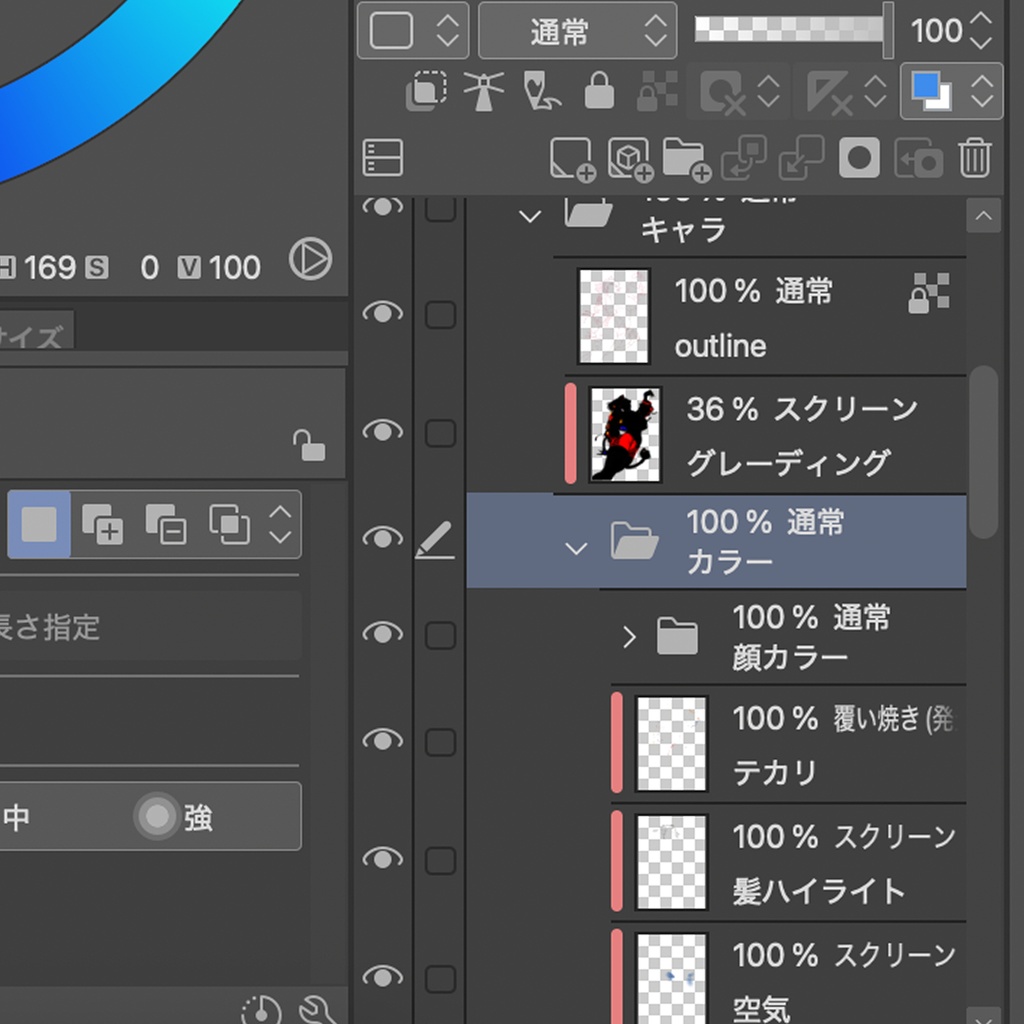Create new layer folder
Image resolution: width=1024 pixels, height=1024 pixels.
point(687,158)
